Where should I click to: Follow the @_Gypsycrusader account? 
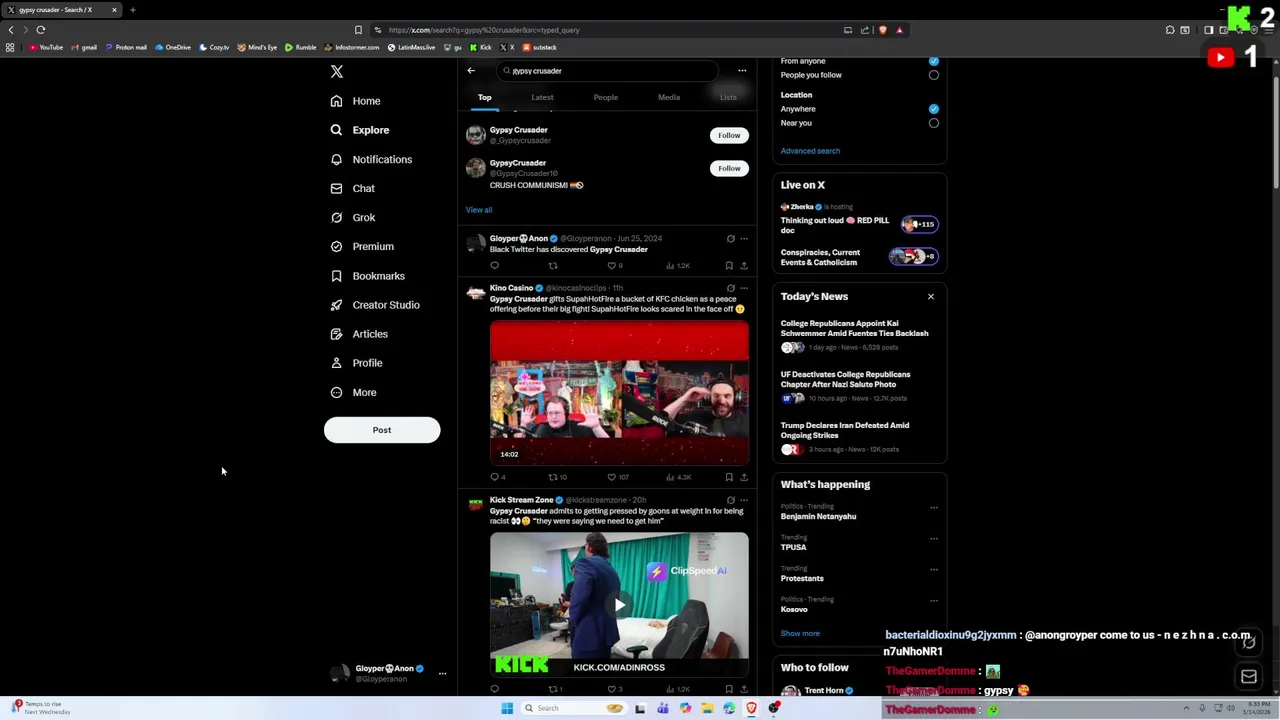729,135
